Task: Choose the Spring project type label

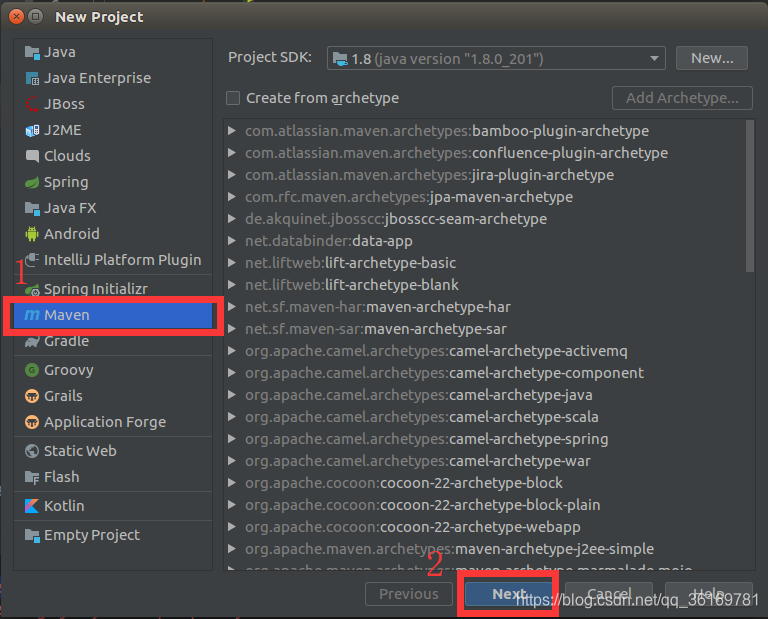Action: tap(66, 182)
